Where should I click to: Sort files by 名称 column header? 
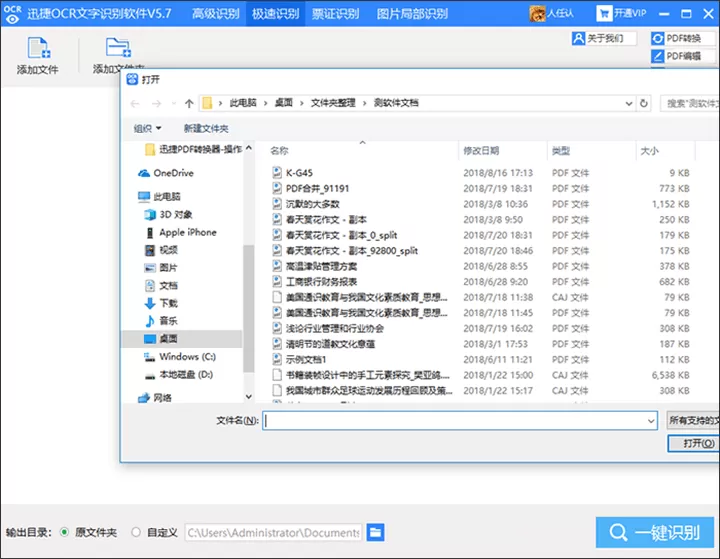pos(279,151)
